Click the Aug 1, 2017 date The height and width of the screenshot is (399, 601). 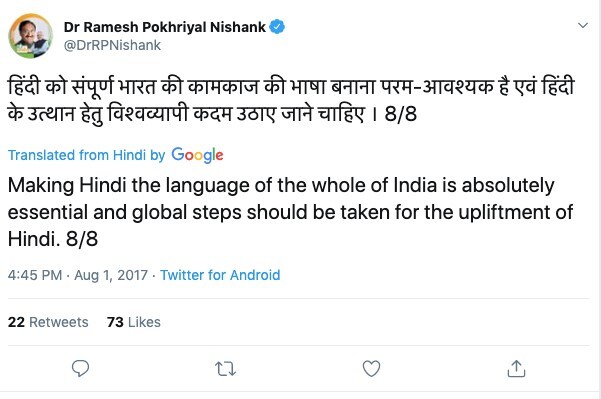tap(111, 275)
